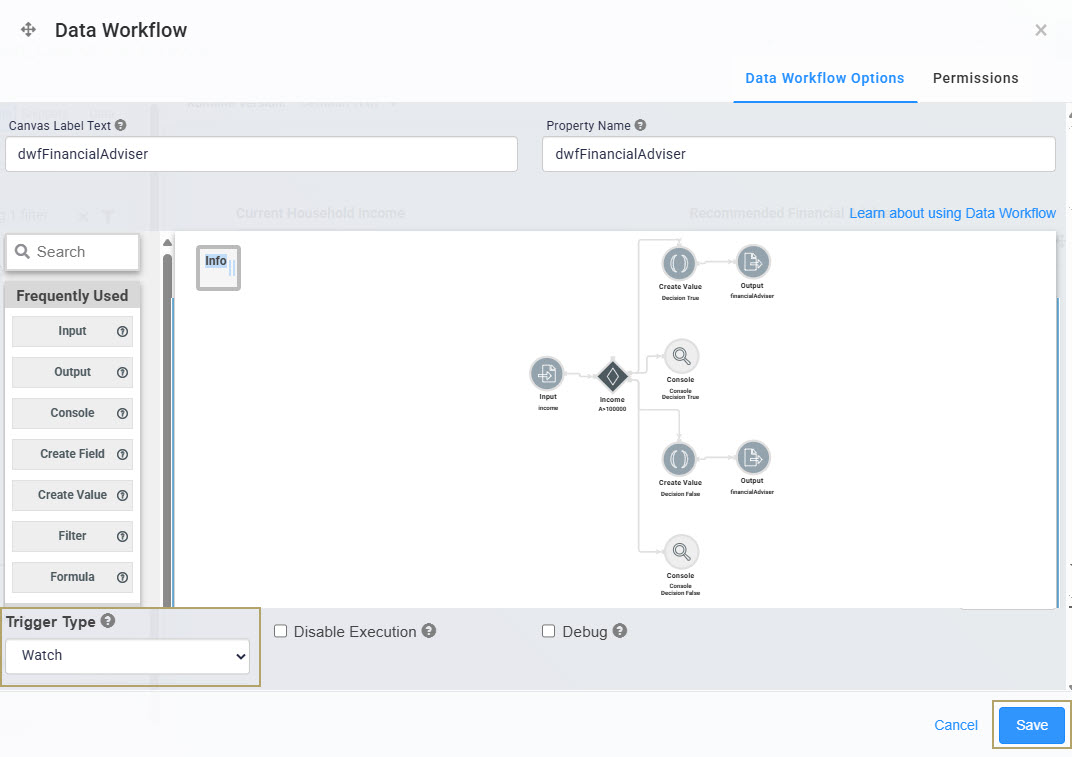This screenshot has width=1072, height=757.
Task: Click the Canvas Label Text input field
Action: coord(261,154)
